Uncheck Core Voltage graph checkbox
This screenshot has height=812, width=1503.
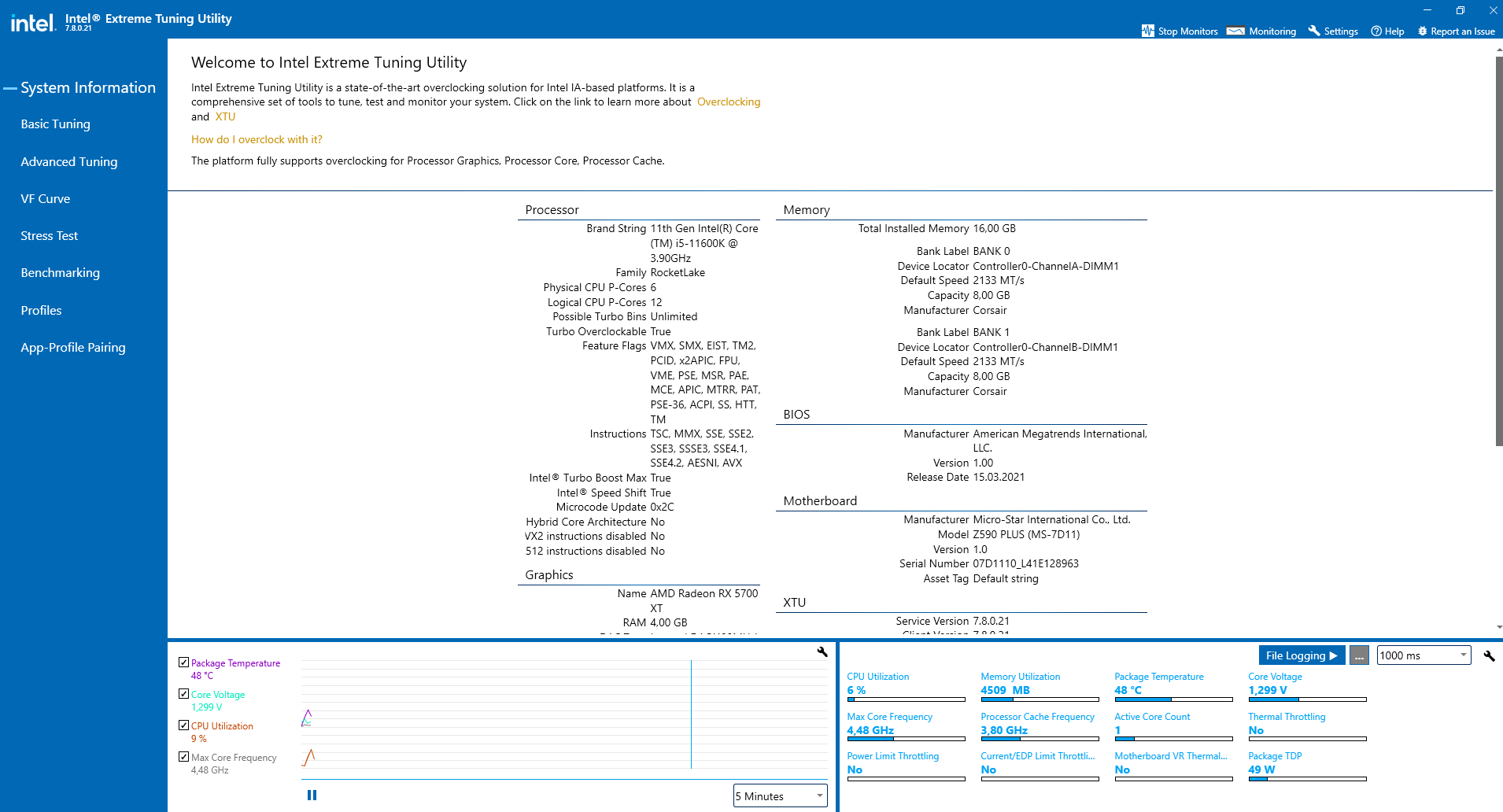(x=183, y=694)
